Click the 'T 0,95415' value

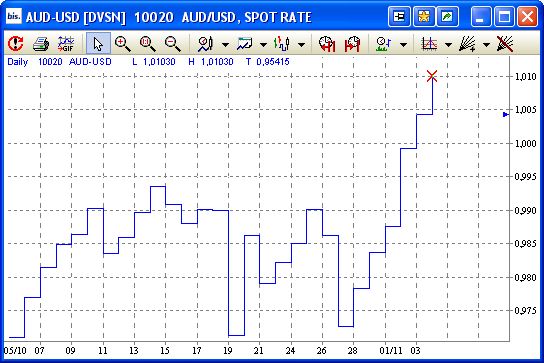click(x=267, y=62)
